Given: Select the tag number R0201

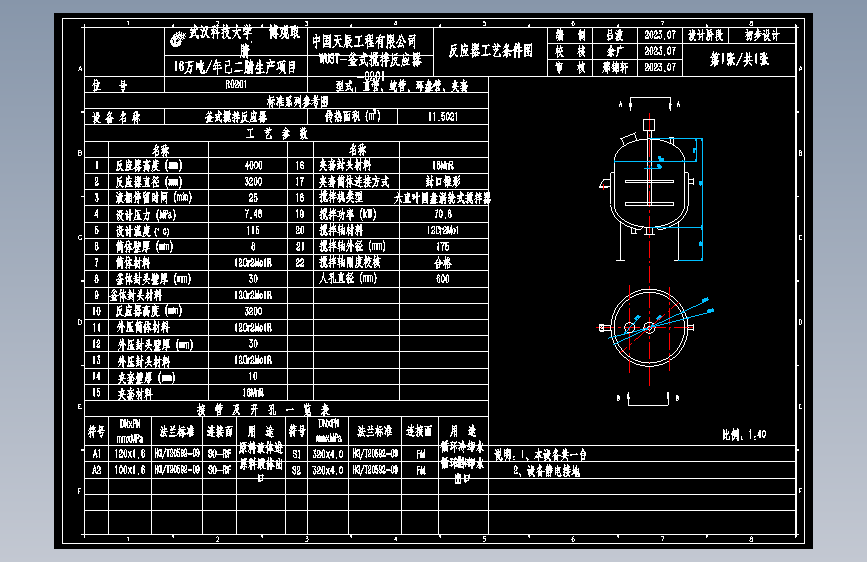Looking at the screenshot, I should [x=236, y=85].
